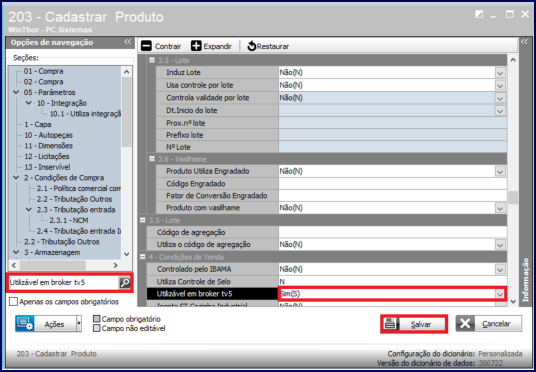Click tree vertical scrollbar down arrow
Viewport: 536px width, 372px height.
pos(126,254)
